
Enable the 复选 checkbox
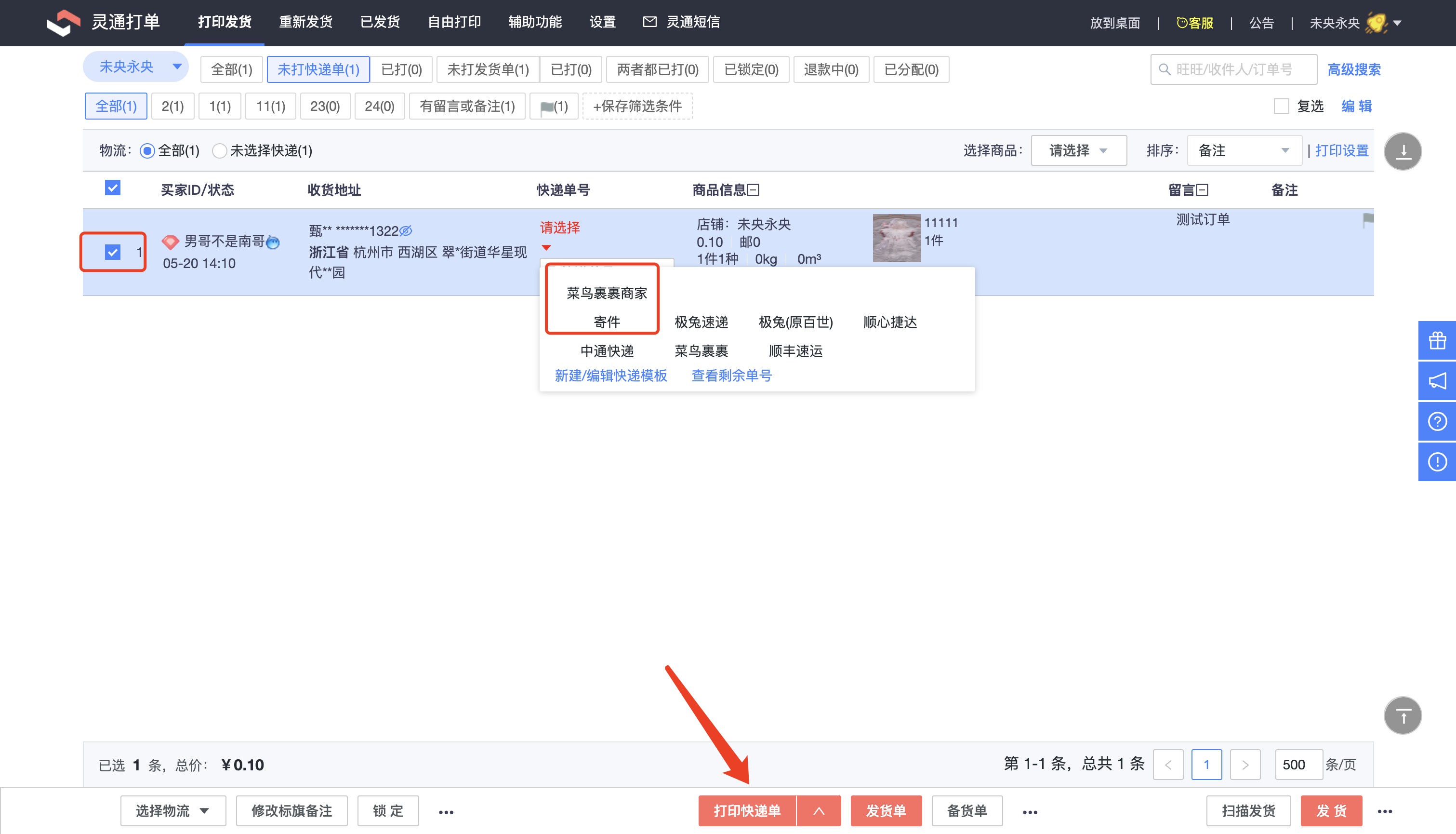(x=1281, y=106)
